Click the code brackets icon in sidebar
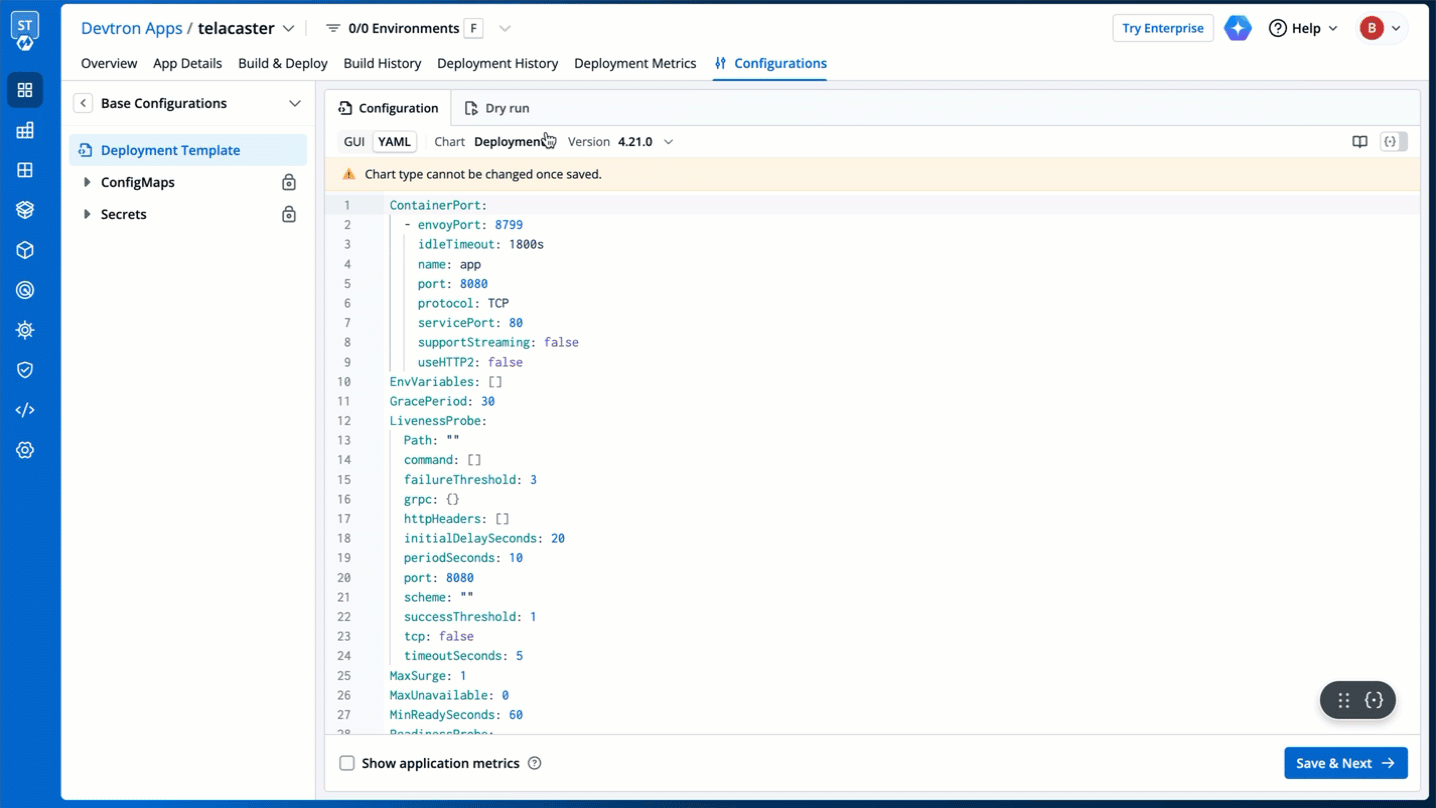 tap(25, 410)
